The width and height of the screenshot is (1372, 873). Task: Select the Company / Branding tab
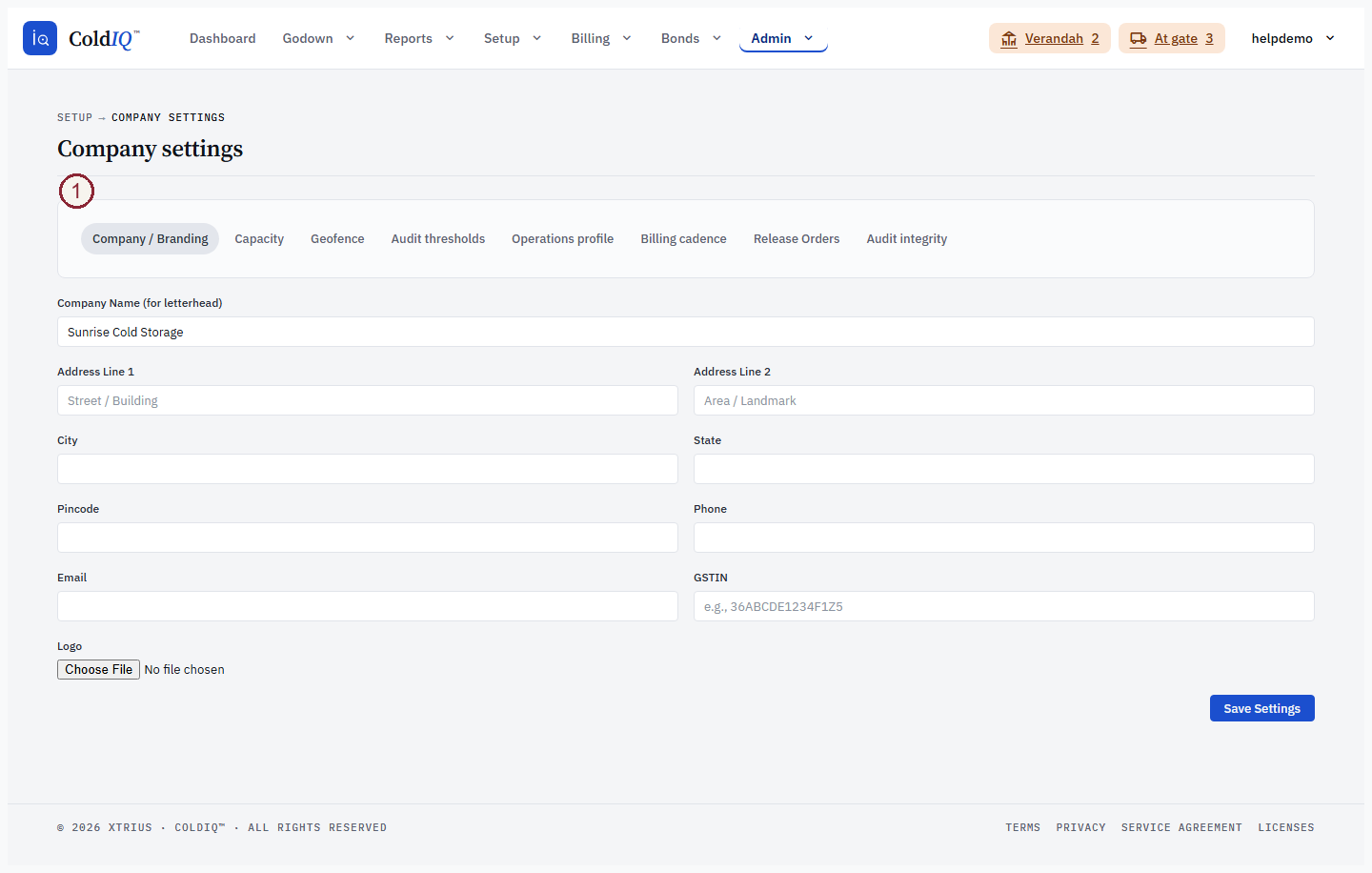[151, 239]
